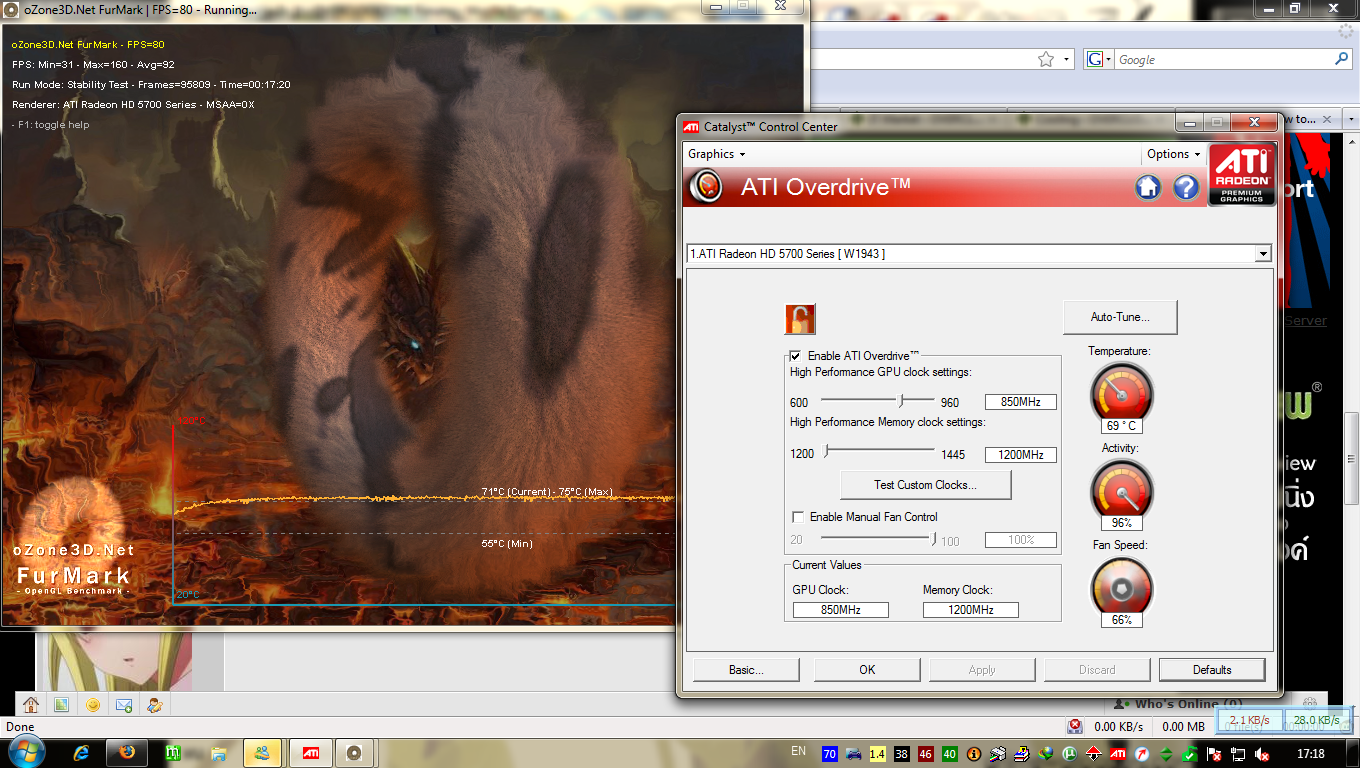Image resolution: width=1360 pixels, height=768 pixels.
Task: Click the browser search magnifier icon
Action: 1342,60
